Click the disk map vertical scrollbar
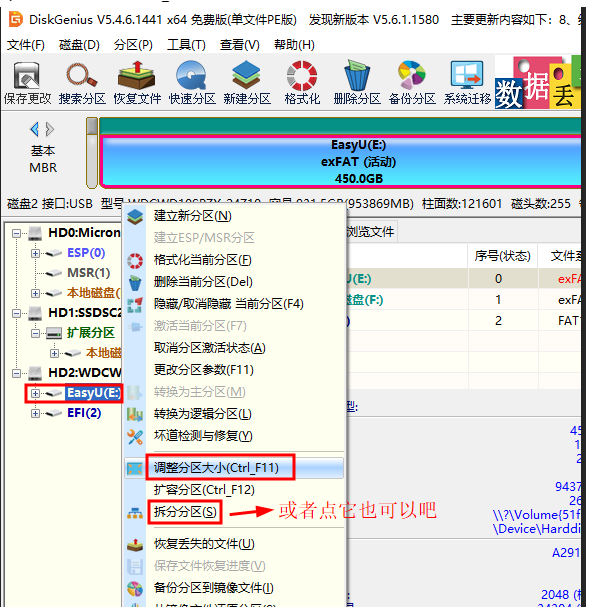This screenshot has height=610, width=590. (92, 153)
